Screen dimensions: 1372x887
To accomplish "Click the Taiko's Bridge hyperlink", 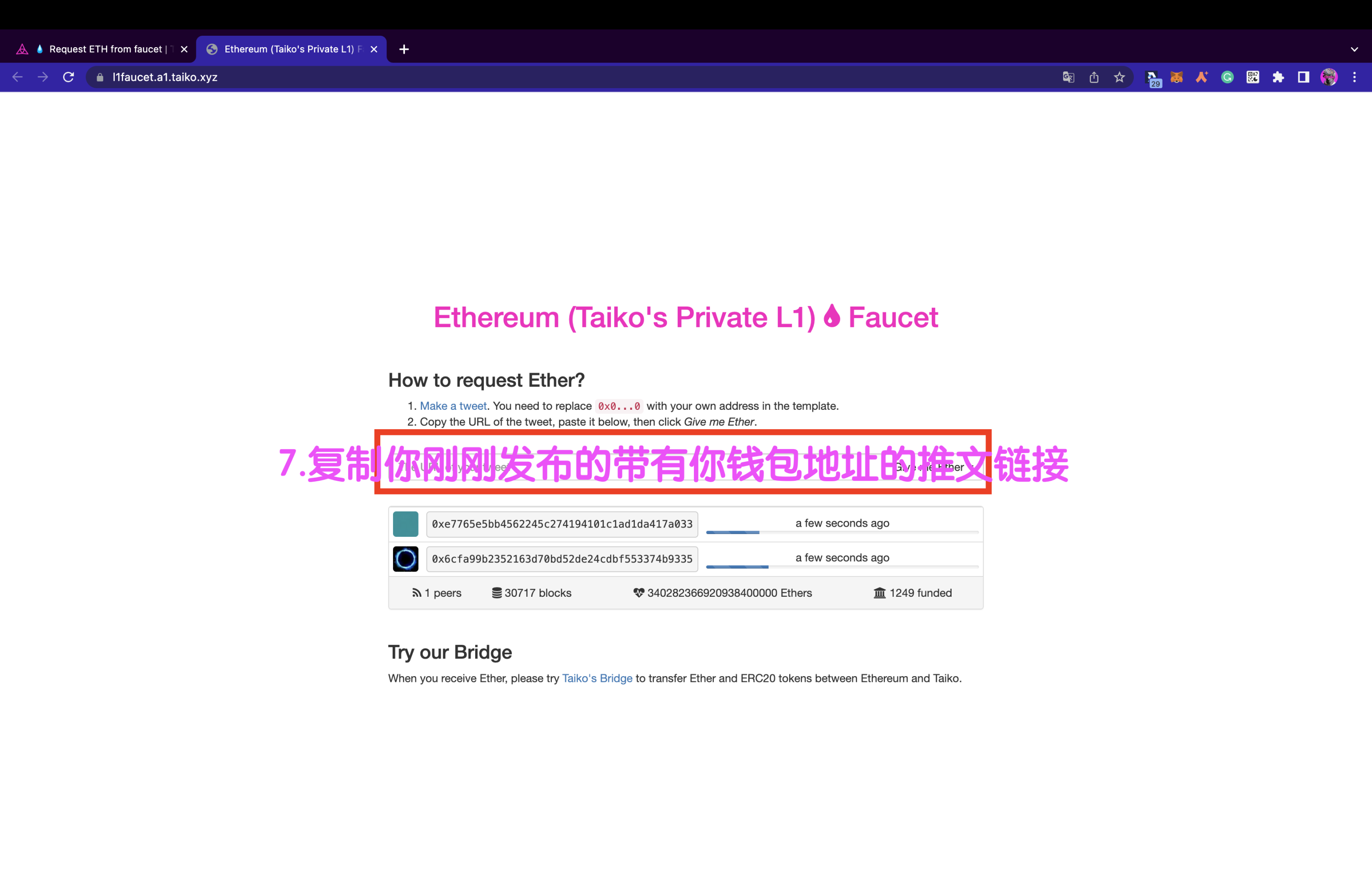I will coord(597,678).
